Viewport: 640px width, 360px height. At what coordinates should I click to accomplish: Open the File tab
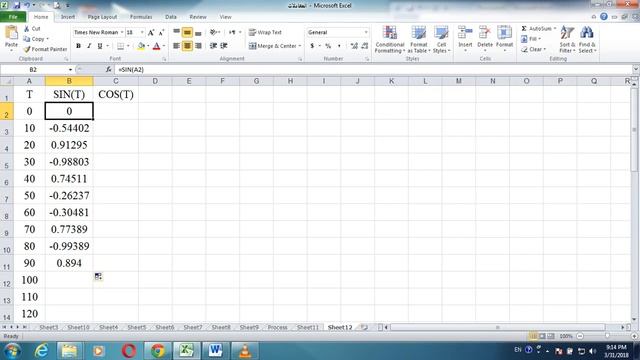click(13, 17)
